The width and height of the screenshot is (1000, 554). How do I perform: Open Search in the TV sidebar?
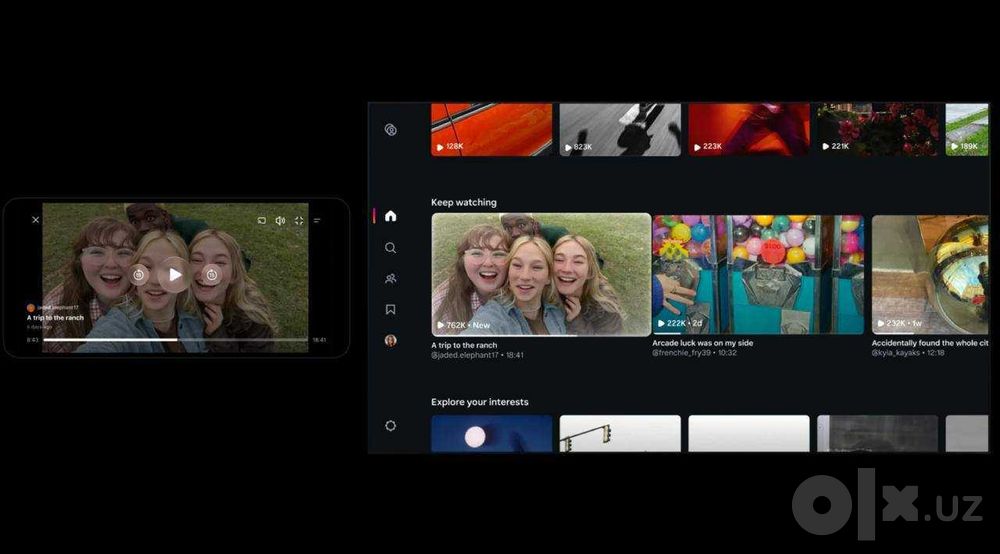click(391, 248)
